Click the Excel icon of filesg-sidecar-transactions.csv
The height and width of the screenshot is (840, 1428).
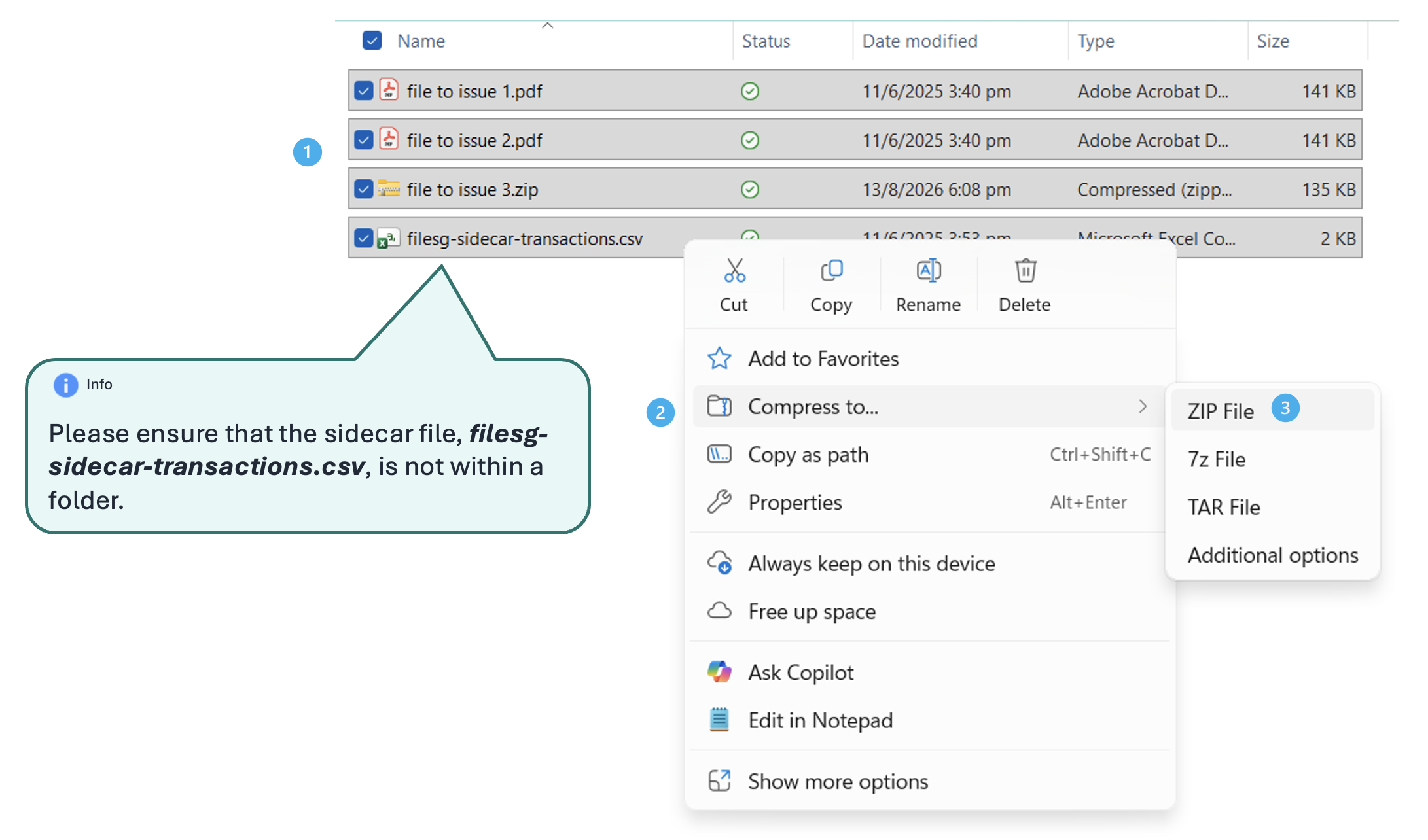[389, 238]
